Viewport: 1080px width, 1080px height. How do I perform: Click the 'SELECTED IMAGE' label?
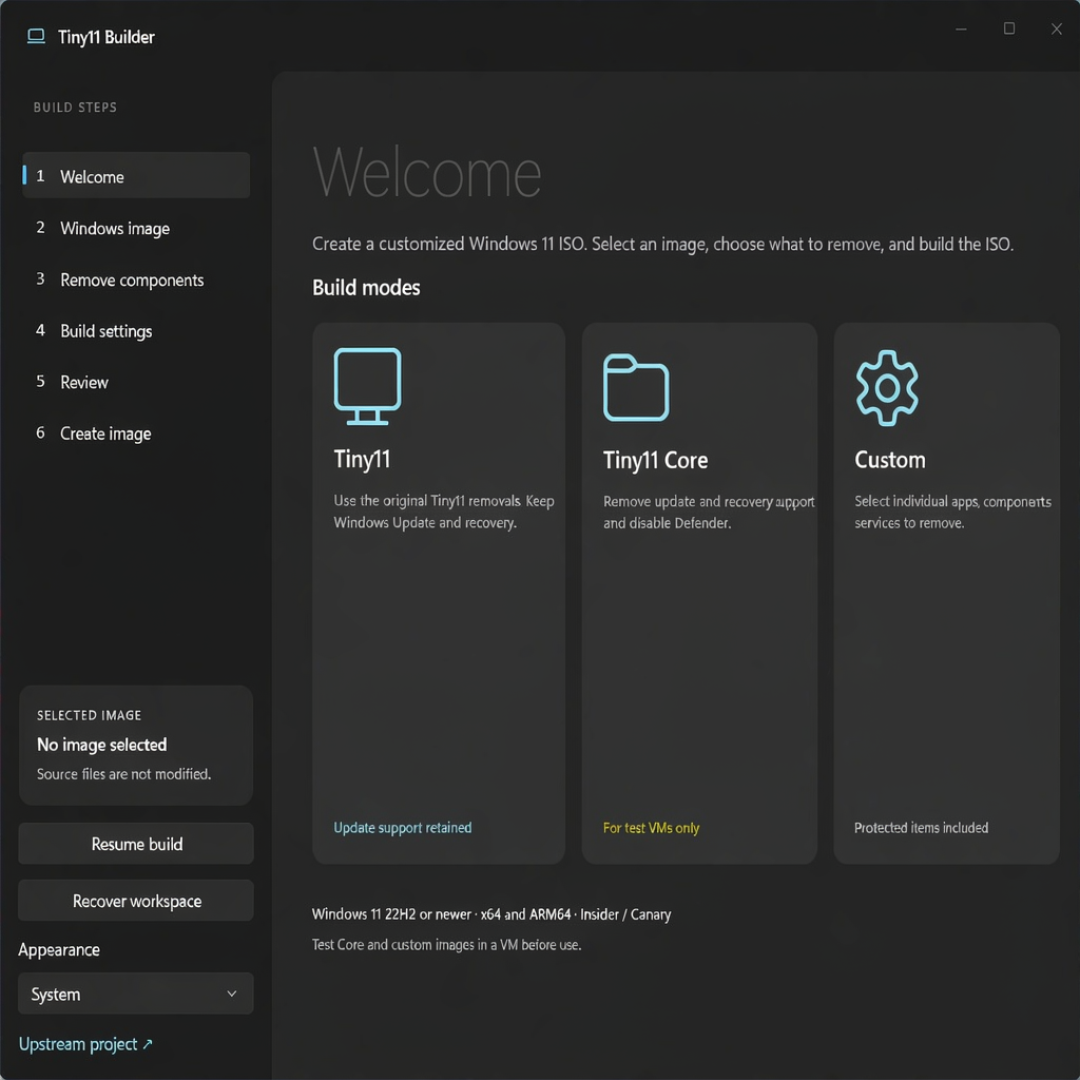tap(89, 715)
